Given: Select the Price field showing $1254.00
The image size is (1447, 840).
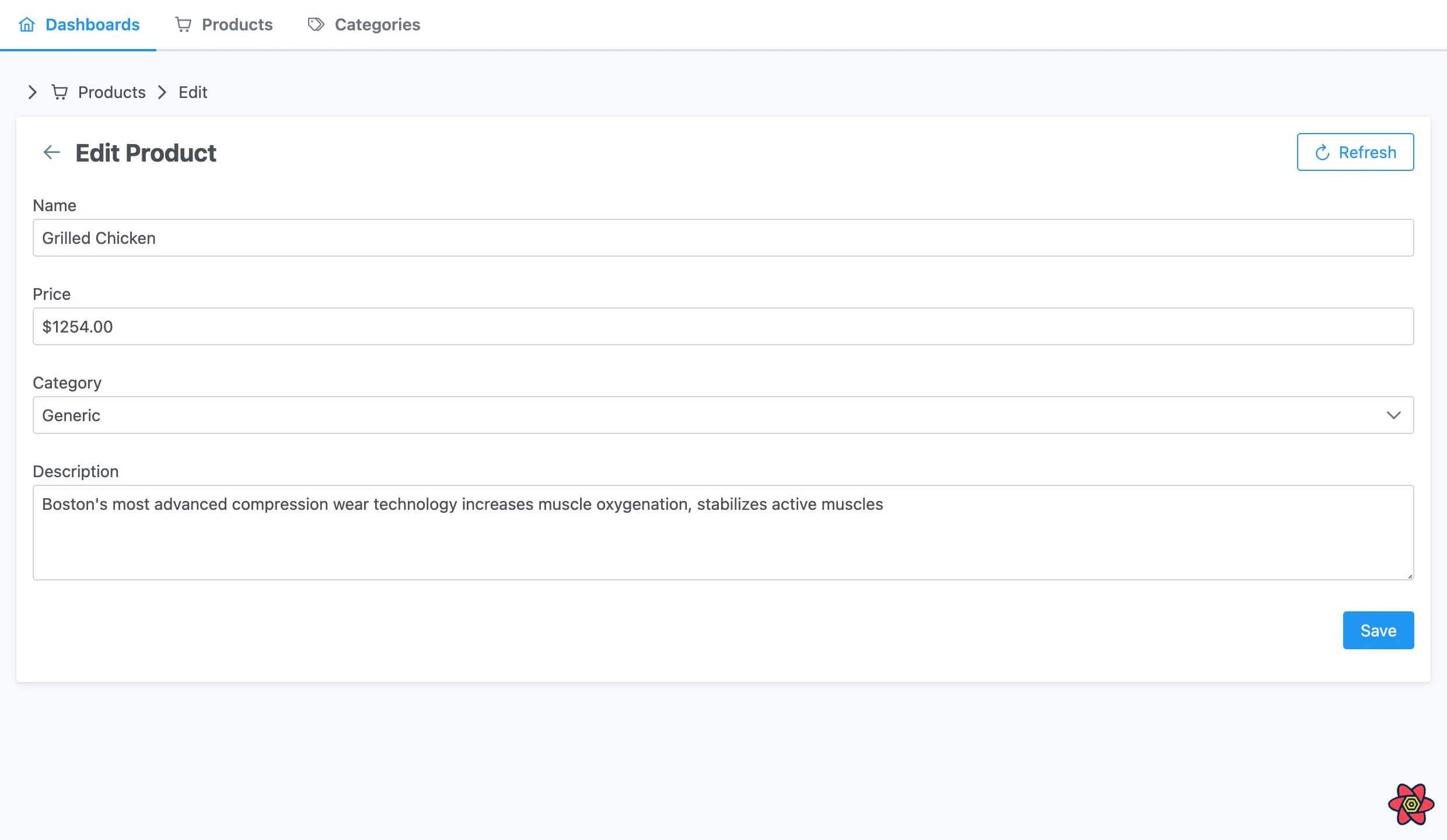Looking at the screenshot, I should pos(723,326).
